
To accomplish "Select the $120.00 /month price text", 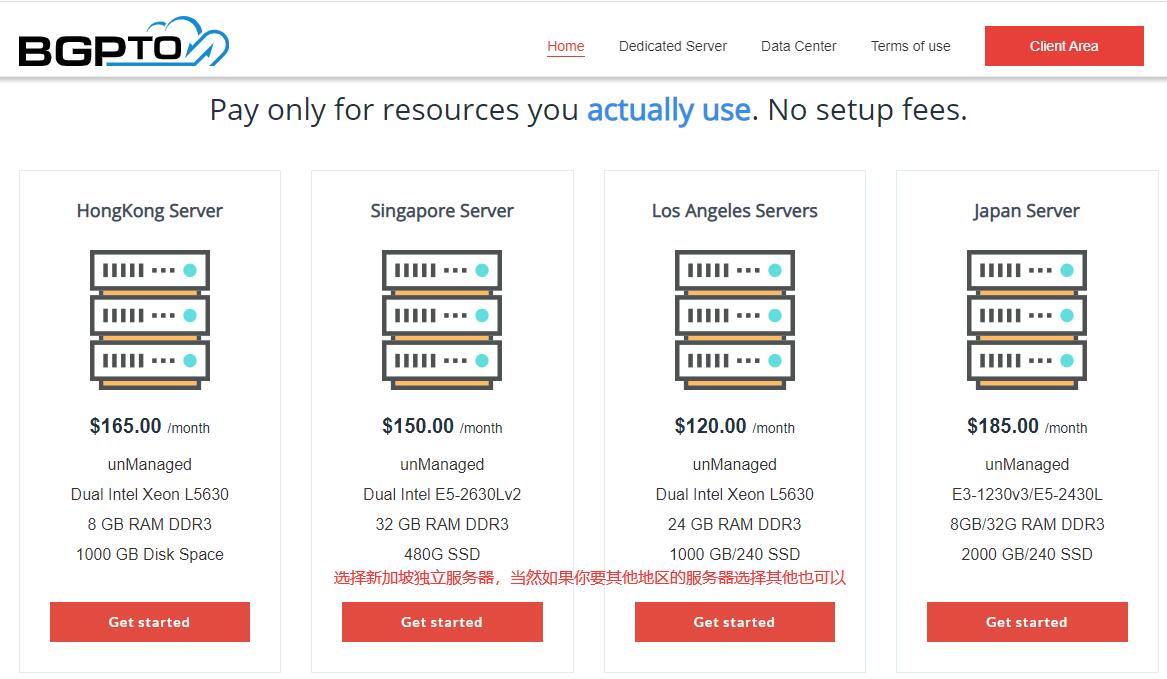I will click(x=735, y=427).
